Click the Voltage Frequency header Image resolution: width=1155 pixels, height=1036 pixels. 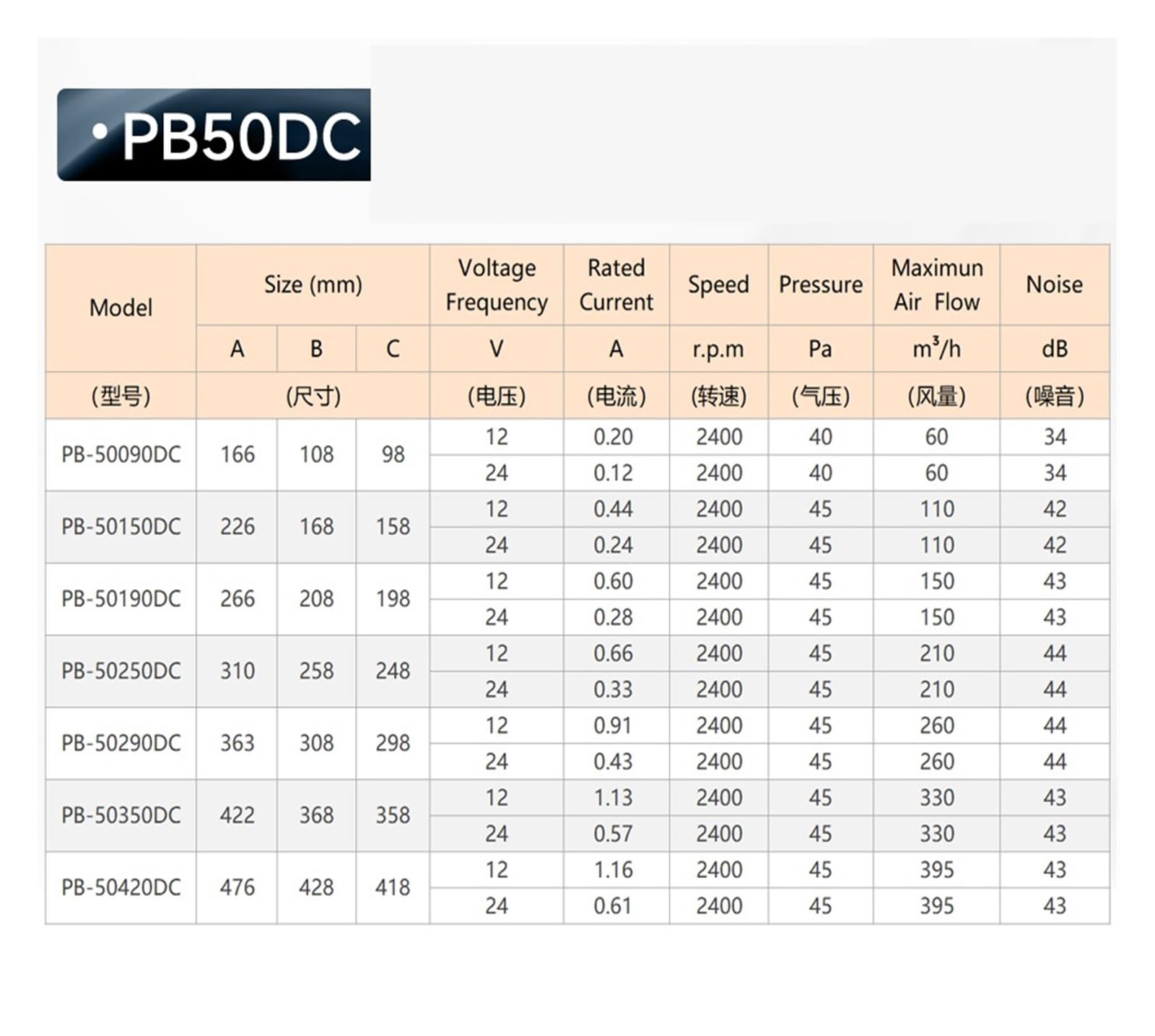coord(497,284)
